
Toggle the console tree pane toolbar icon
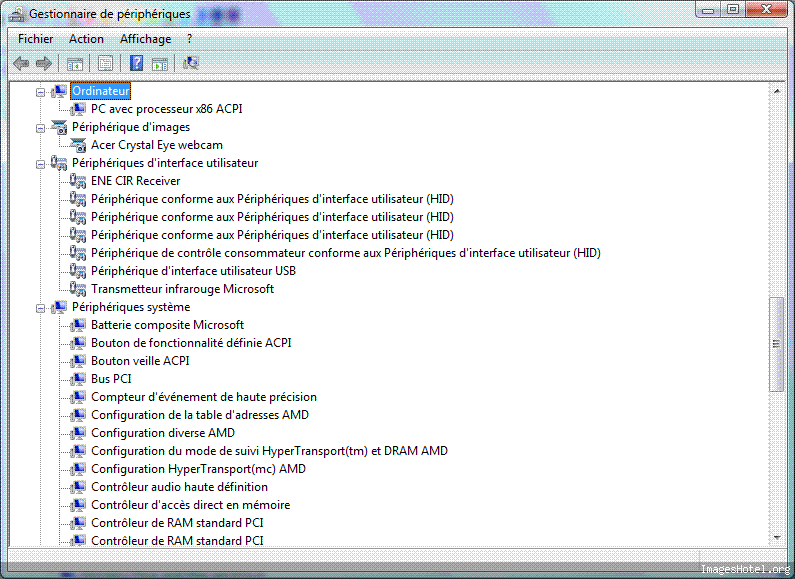coord(75,63)
